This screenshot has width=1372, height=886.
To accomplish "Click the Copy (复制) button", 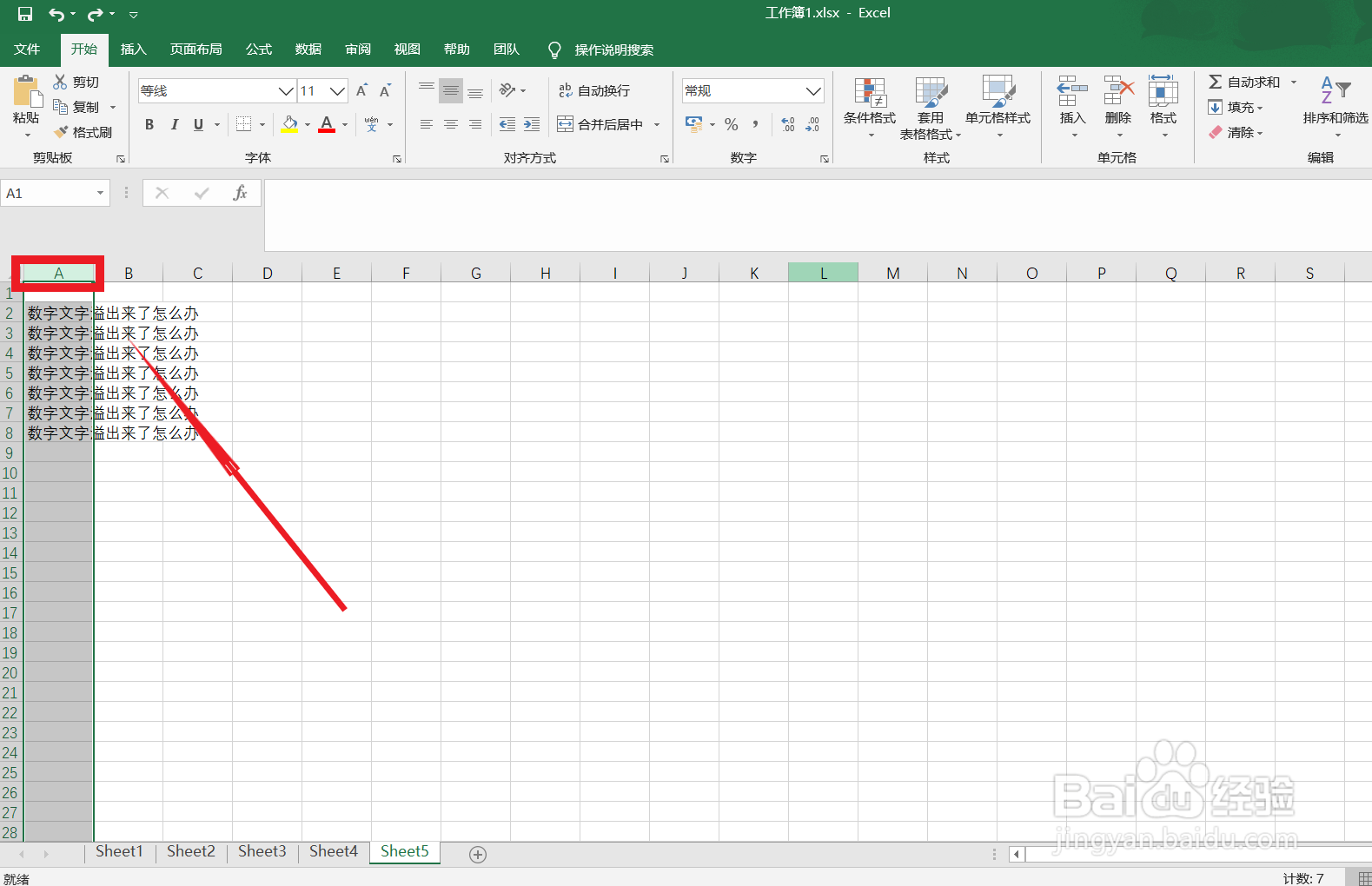I will pos(76,107).
